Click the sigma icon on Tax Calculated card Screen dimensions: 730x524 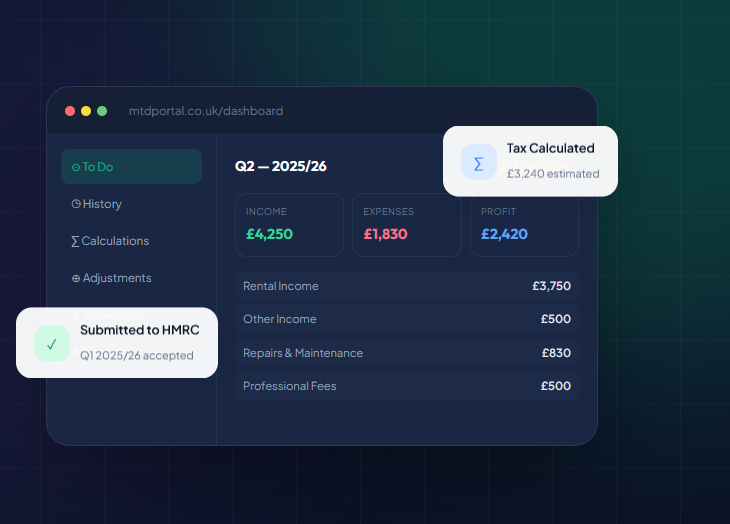coord(478,162)
